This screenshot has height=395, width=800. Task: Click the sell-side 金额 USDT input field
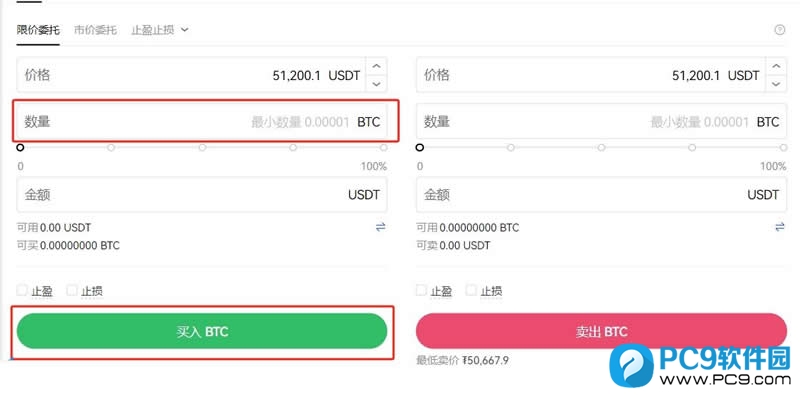[x=602, y=194]
